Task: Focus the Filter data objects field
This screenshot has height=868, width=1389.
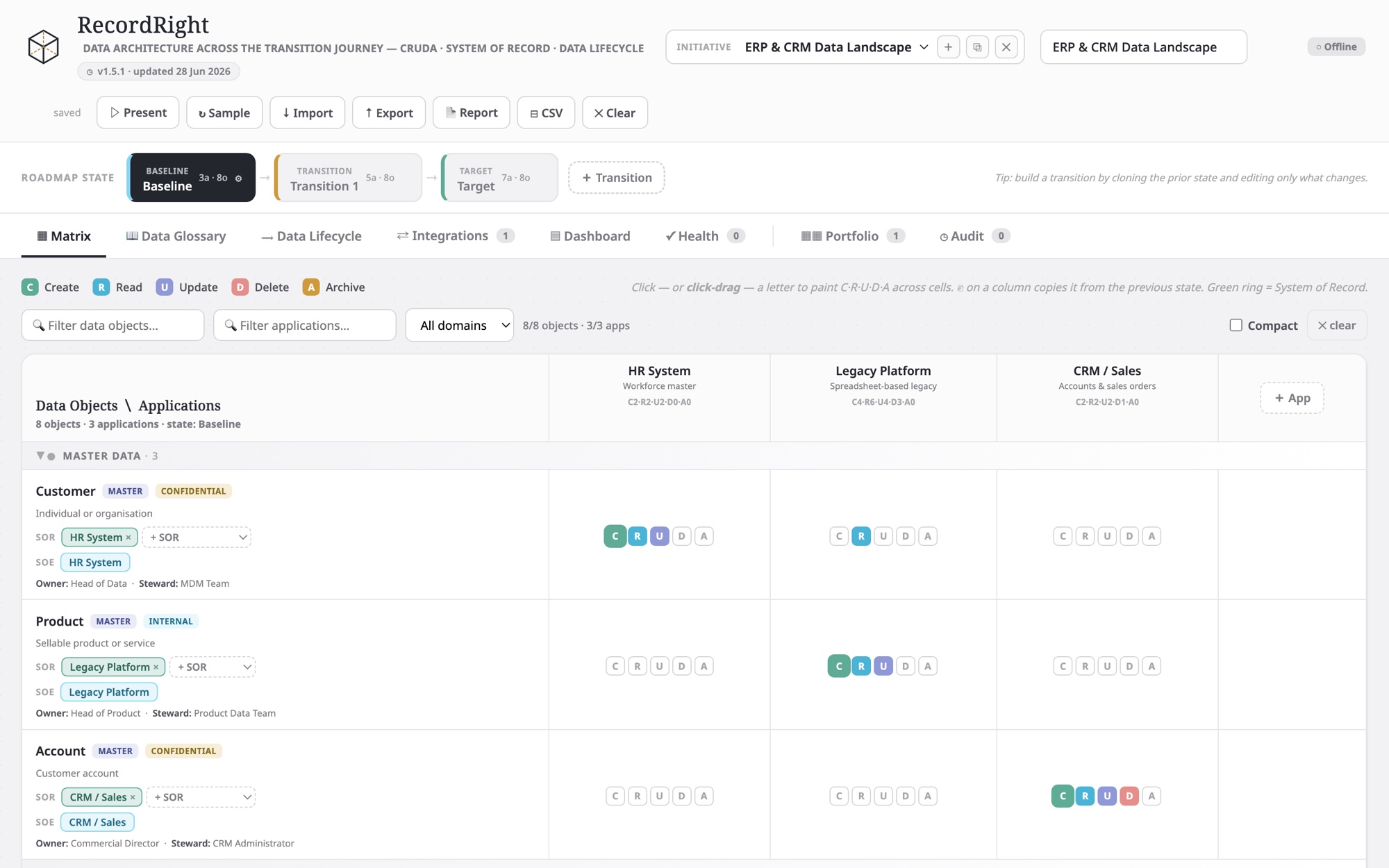Action: [113, 325]
